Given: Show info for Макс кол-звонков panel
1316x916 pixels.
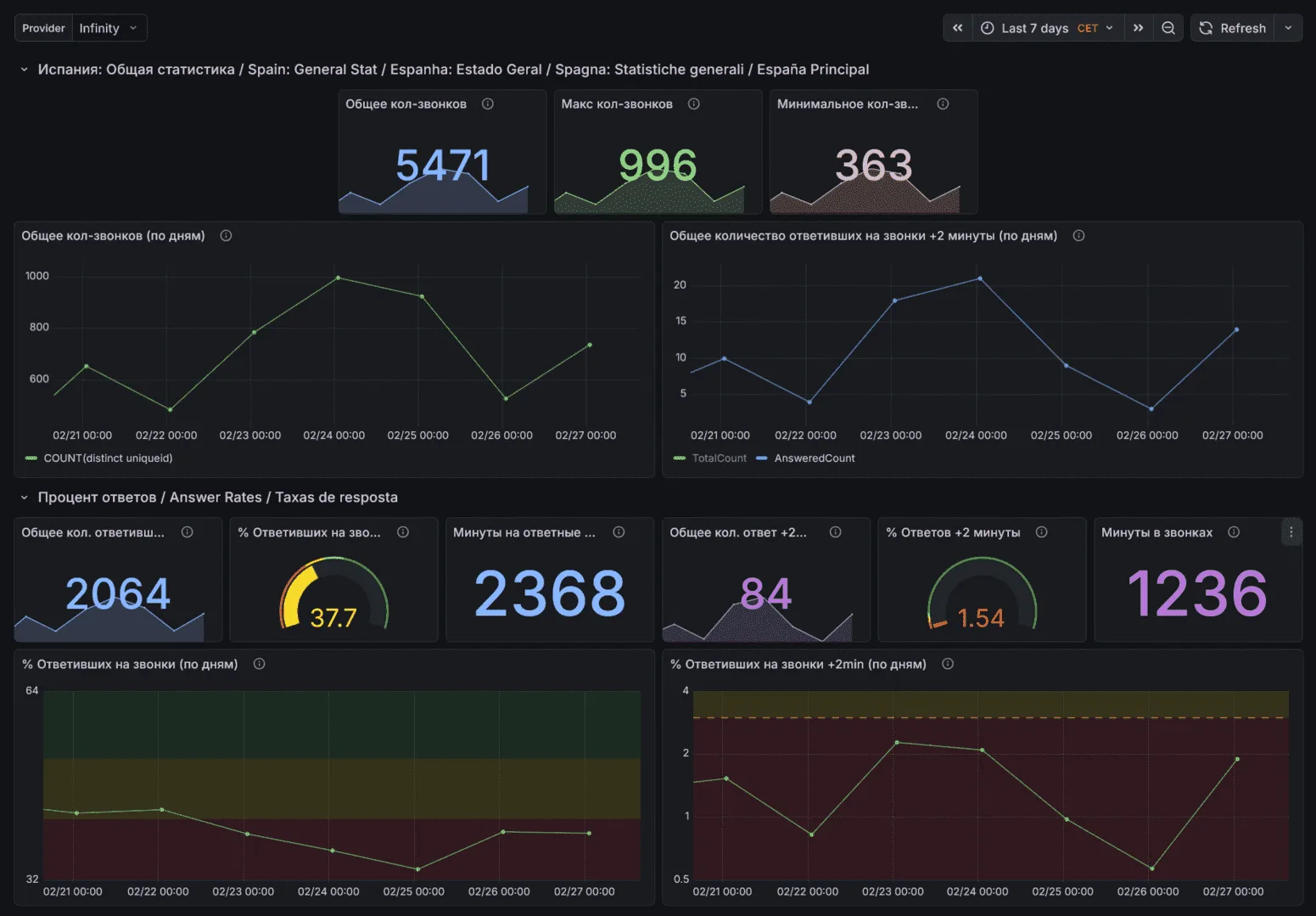Looking at the screenshot, I should (x=694, y=104).
